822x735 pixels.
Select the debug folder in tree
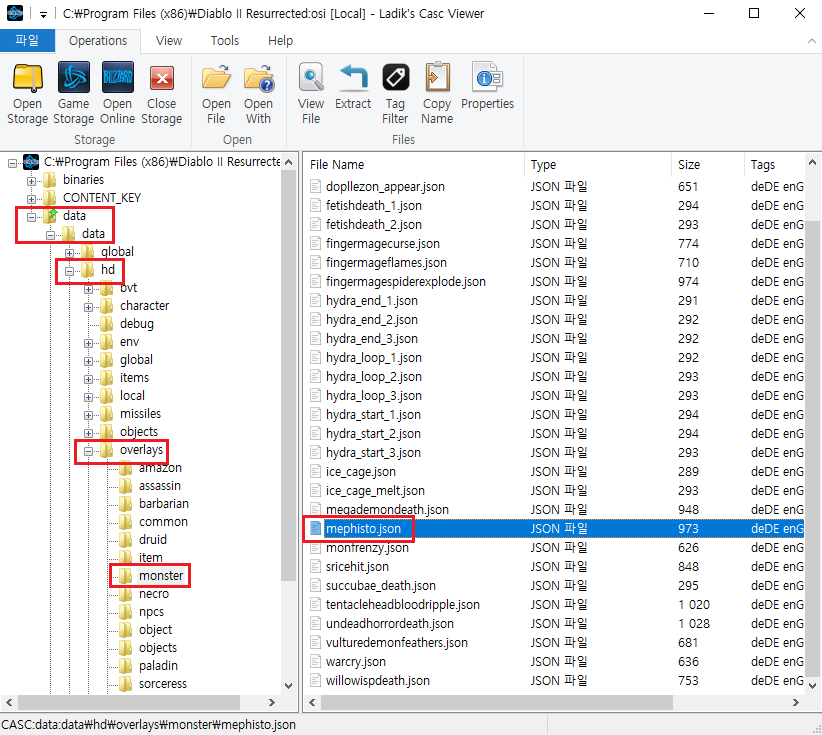pos(136,323)
